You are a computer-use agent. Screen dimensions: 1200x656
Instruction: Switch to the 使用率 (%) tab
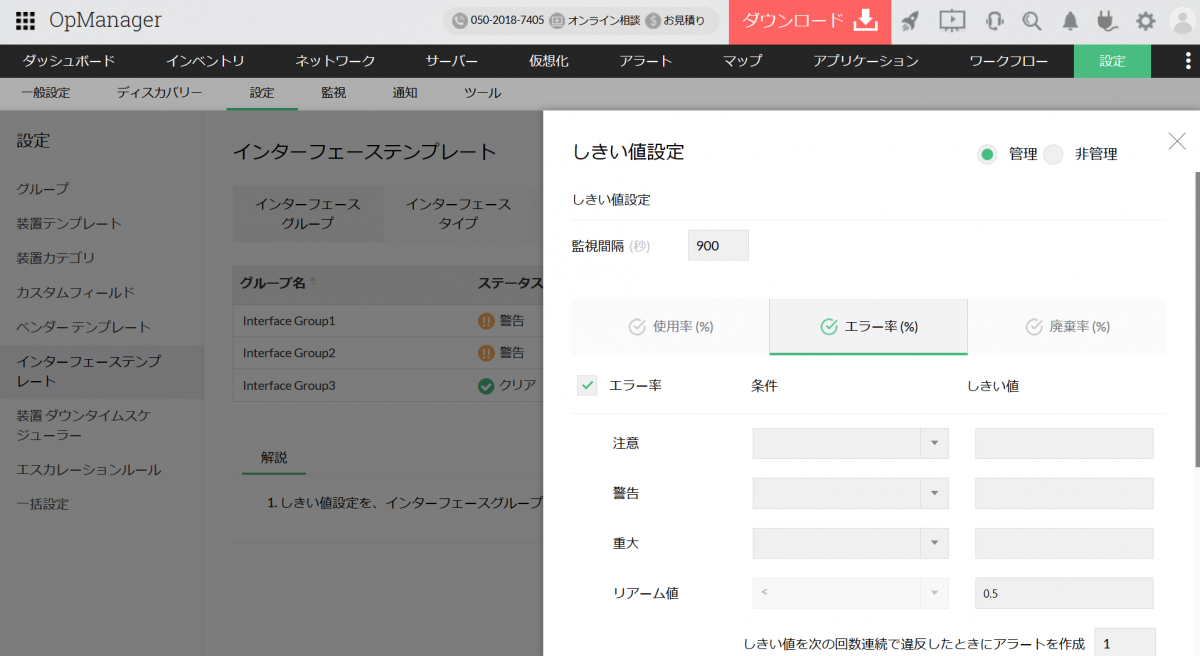point(670,327)
